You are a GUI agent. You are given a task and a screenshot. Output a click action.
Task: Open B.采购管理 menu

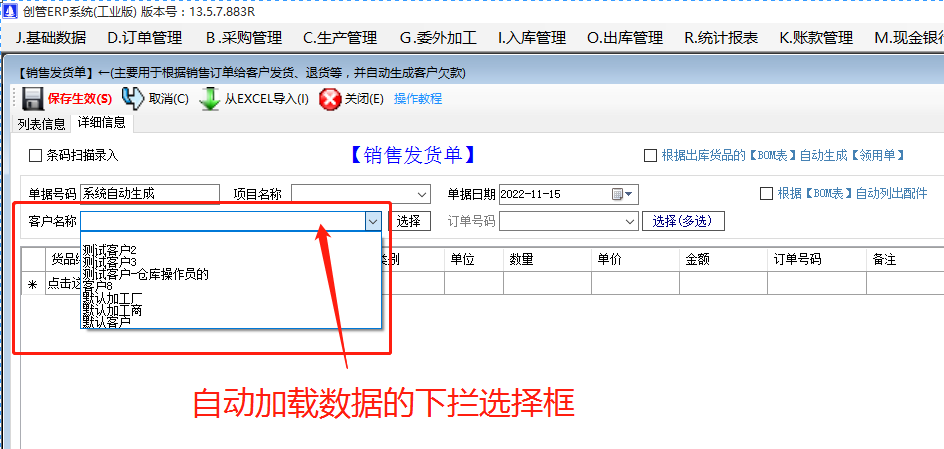click(x=244, y=38)
